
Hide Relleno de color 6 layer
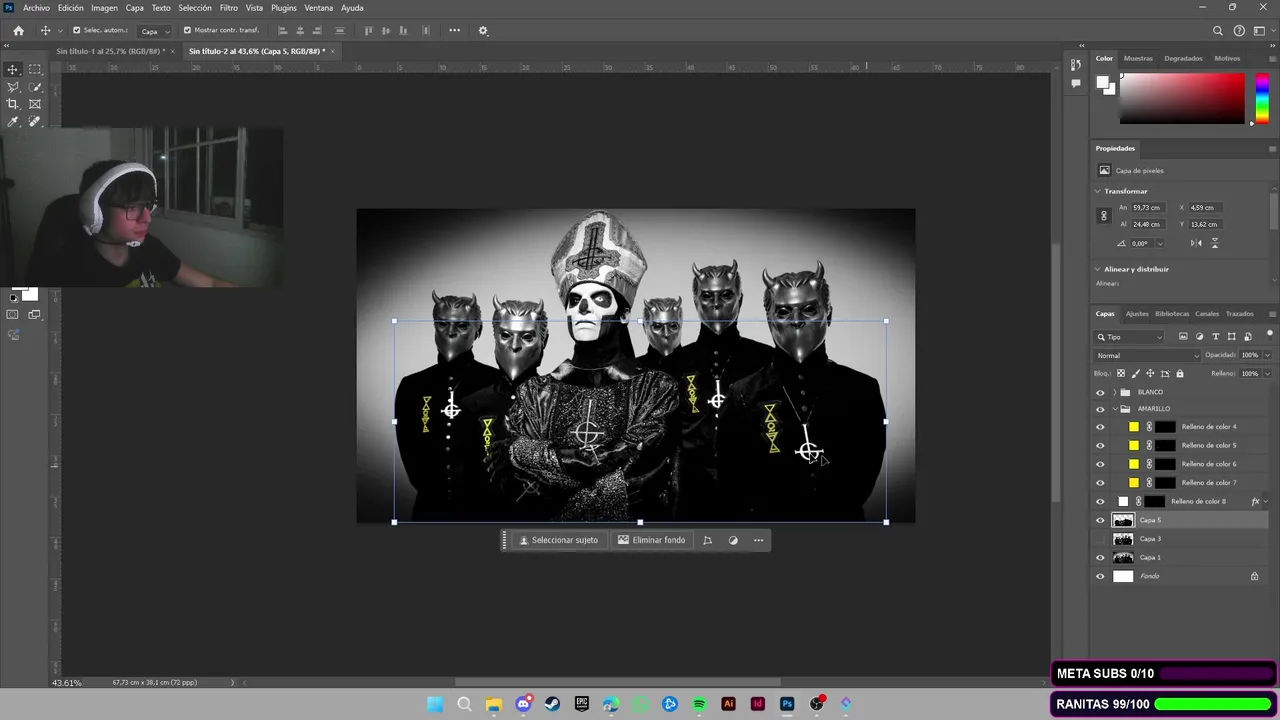coord(1100,464)
